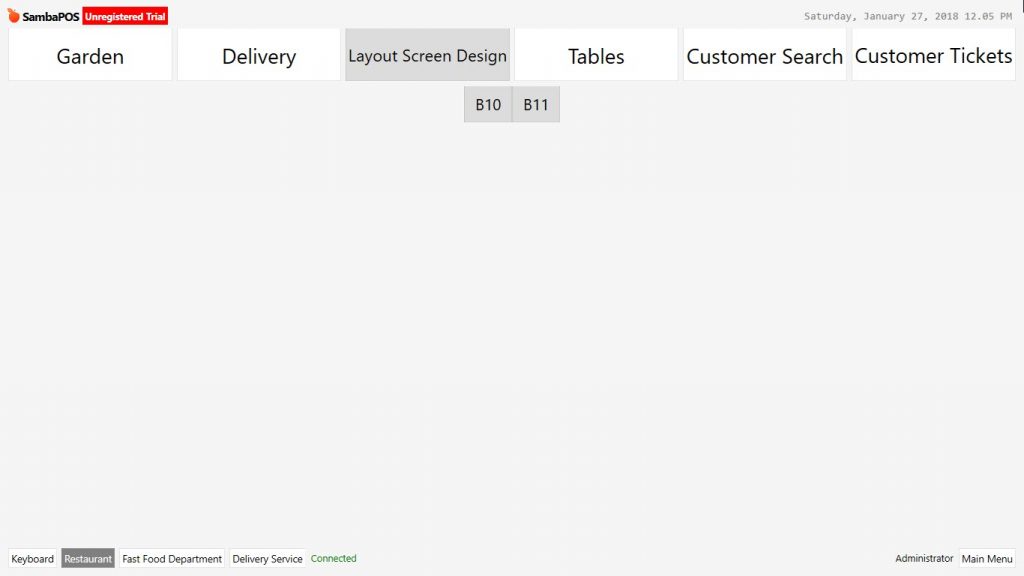Select the Layout Screen Design tab
Viewport: 1024px width, 576px height.
pos(427,55)
